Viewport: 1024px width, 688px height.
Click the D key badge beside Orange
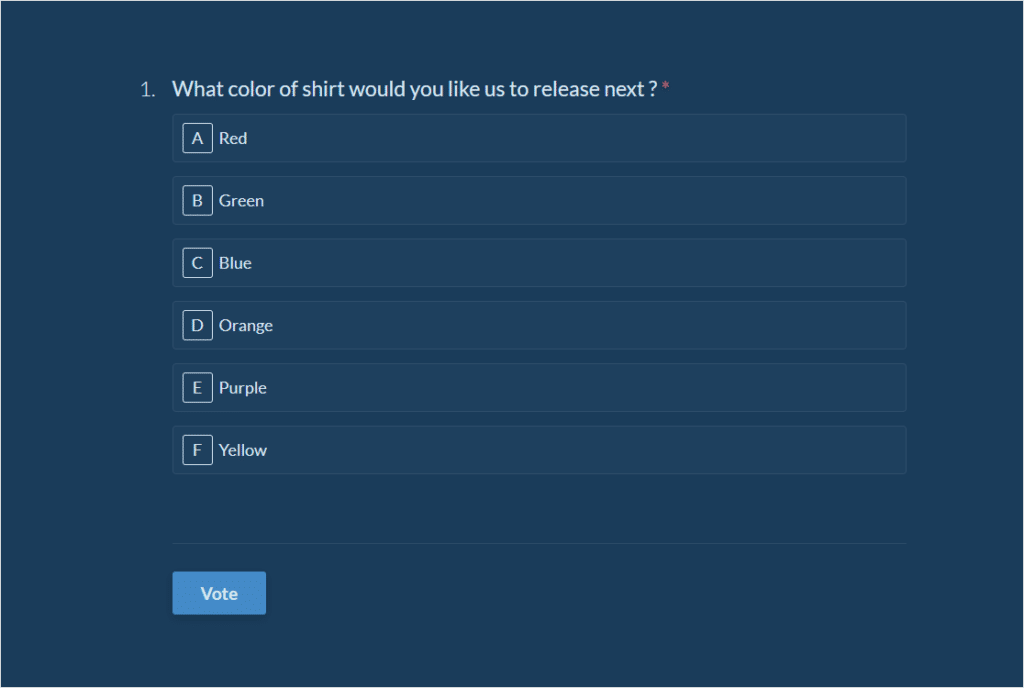tap(197, 325)
